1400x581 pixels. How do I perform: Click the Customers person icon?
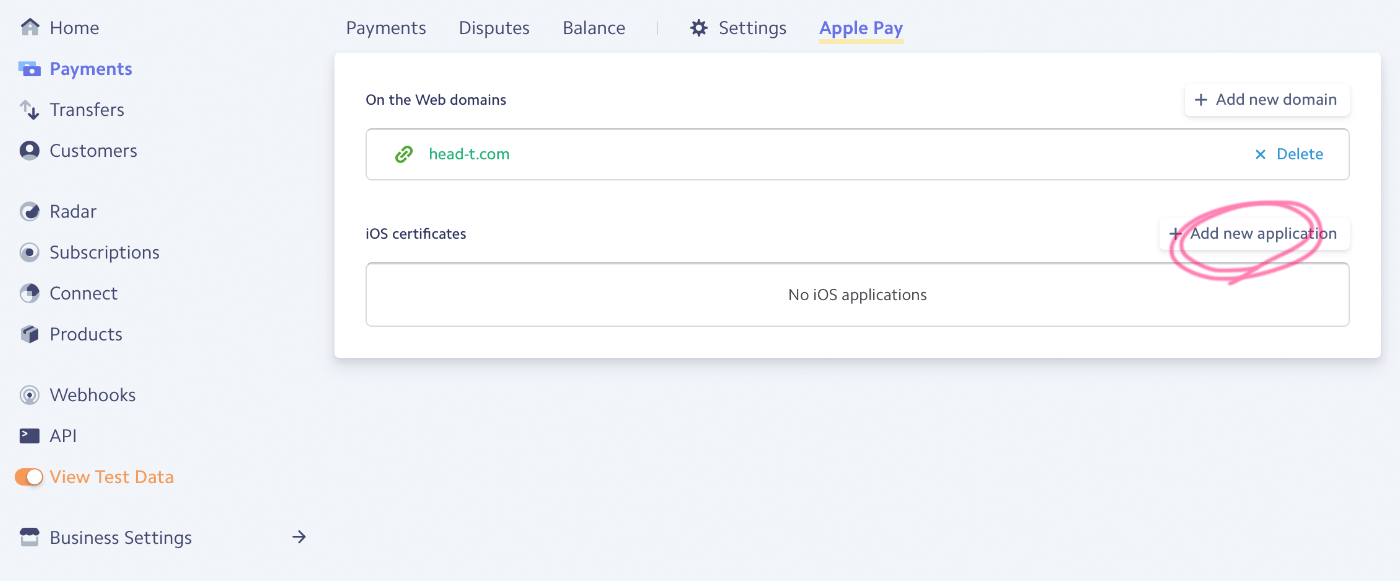pyautogui.click(x=30, y=151)
